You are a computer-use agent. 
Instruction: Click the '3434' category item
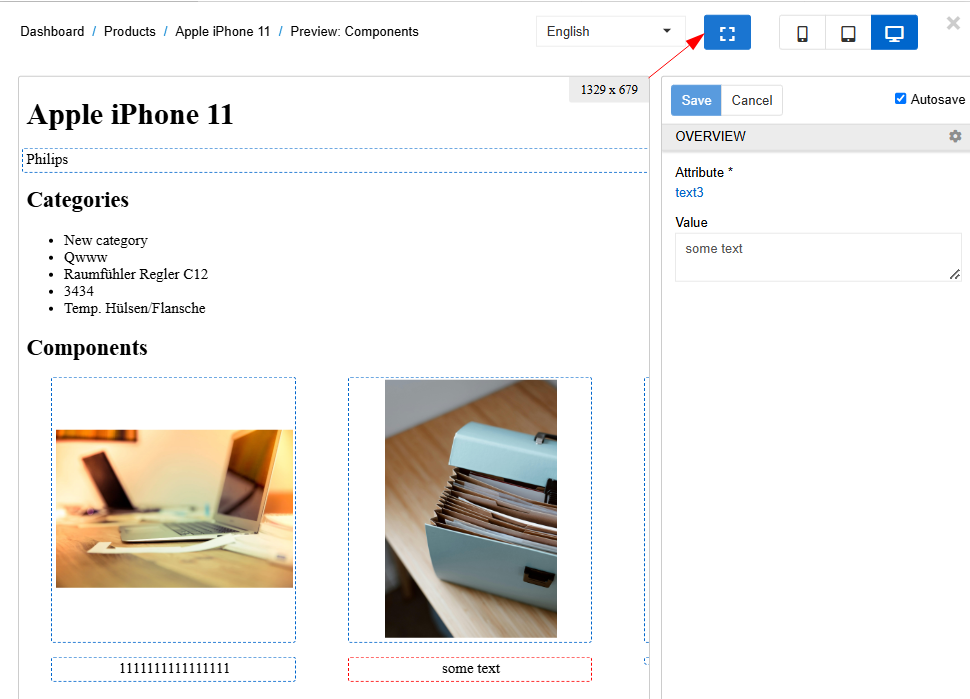79,291
